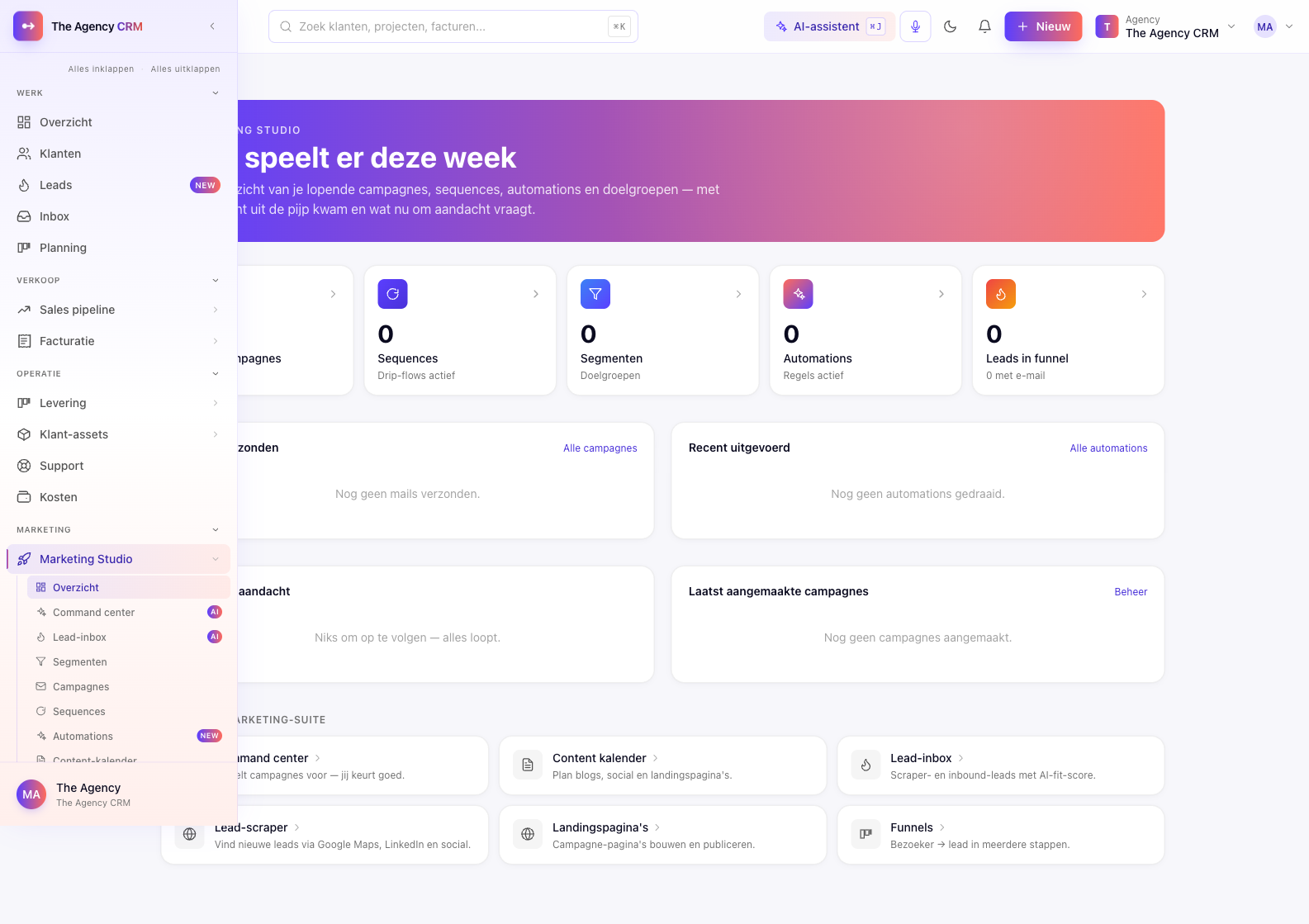Open Klant-assets
The width and height of the screenshot is (1309, 924).
click(x=118, y=434)
